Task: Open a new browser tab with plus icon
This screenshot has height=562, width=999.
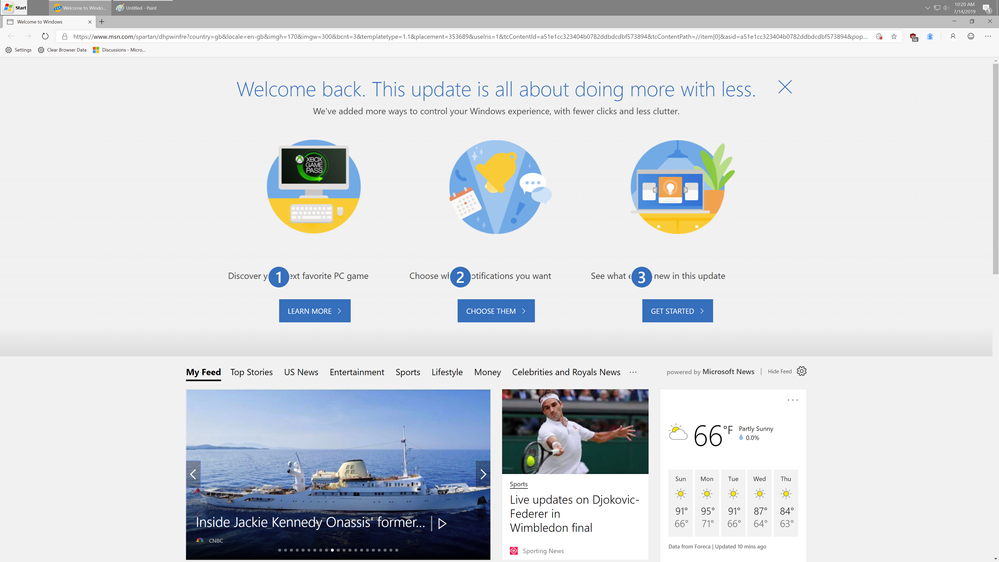Action: pyautogui.click(x=101, y=22)
